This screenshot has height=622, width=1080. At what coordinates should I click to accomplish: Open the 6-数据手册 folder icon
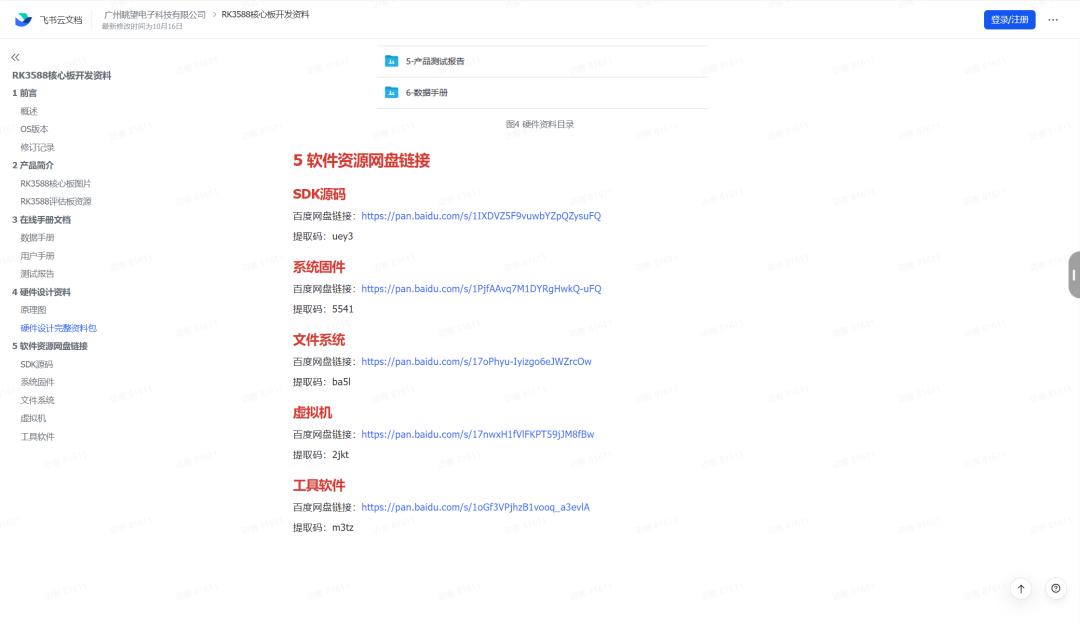coord(390,92)
